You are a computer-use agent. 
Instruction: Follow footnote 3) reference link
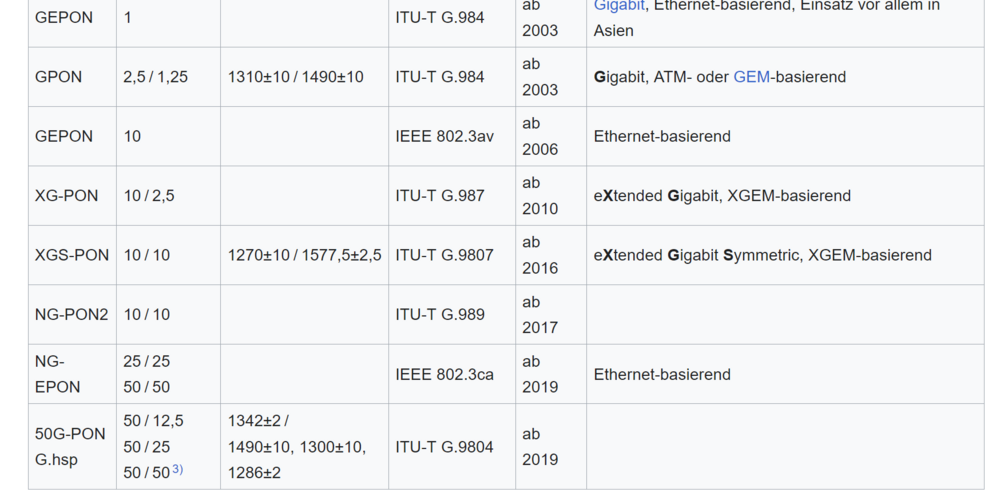(x=177, y=470)
